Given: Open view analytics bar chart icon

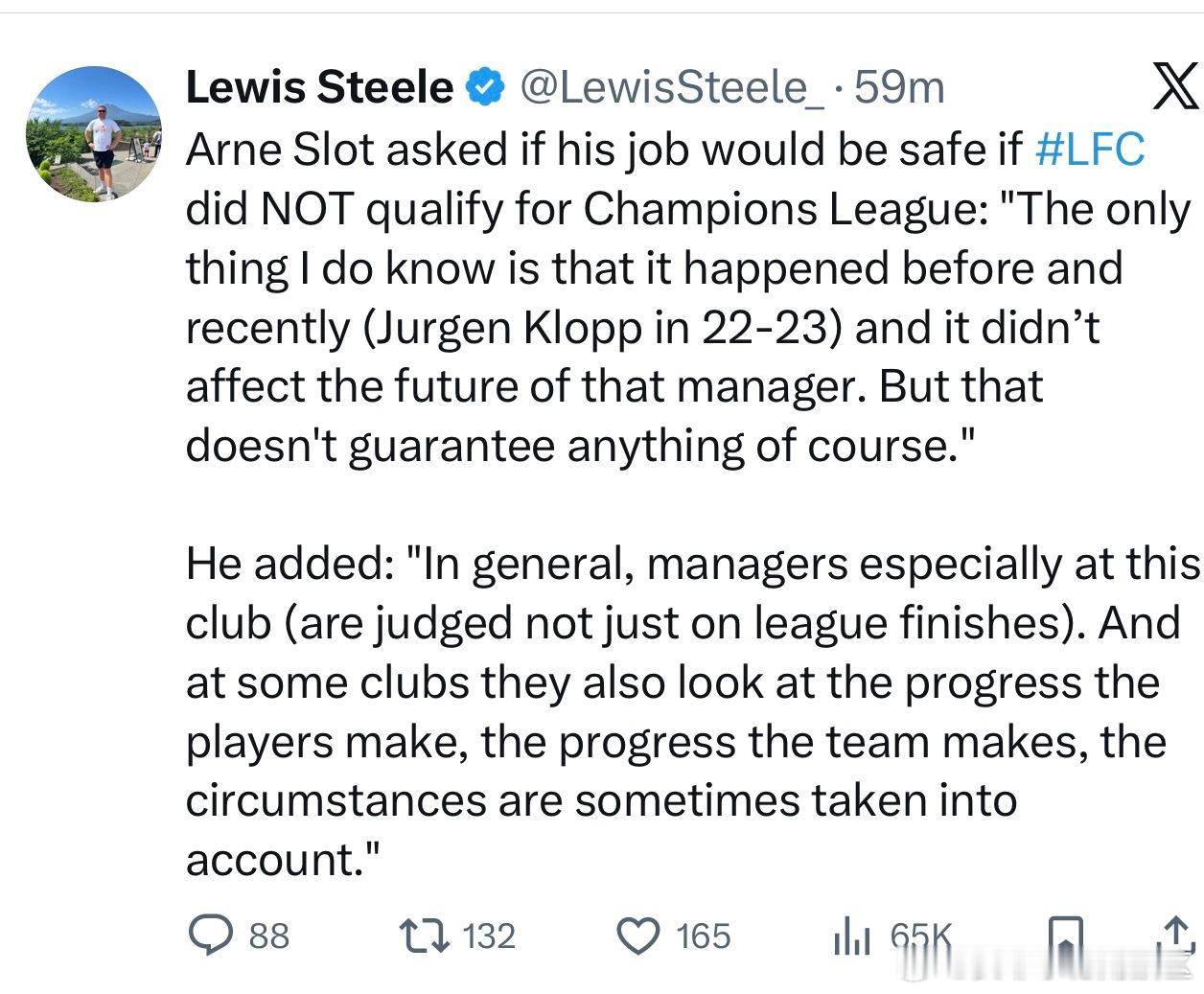Looking at the screenshot, I should coord(851,936).
